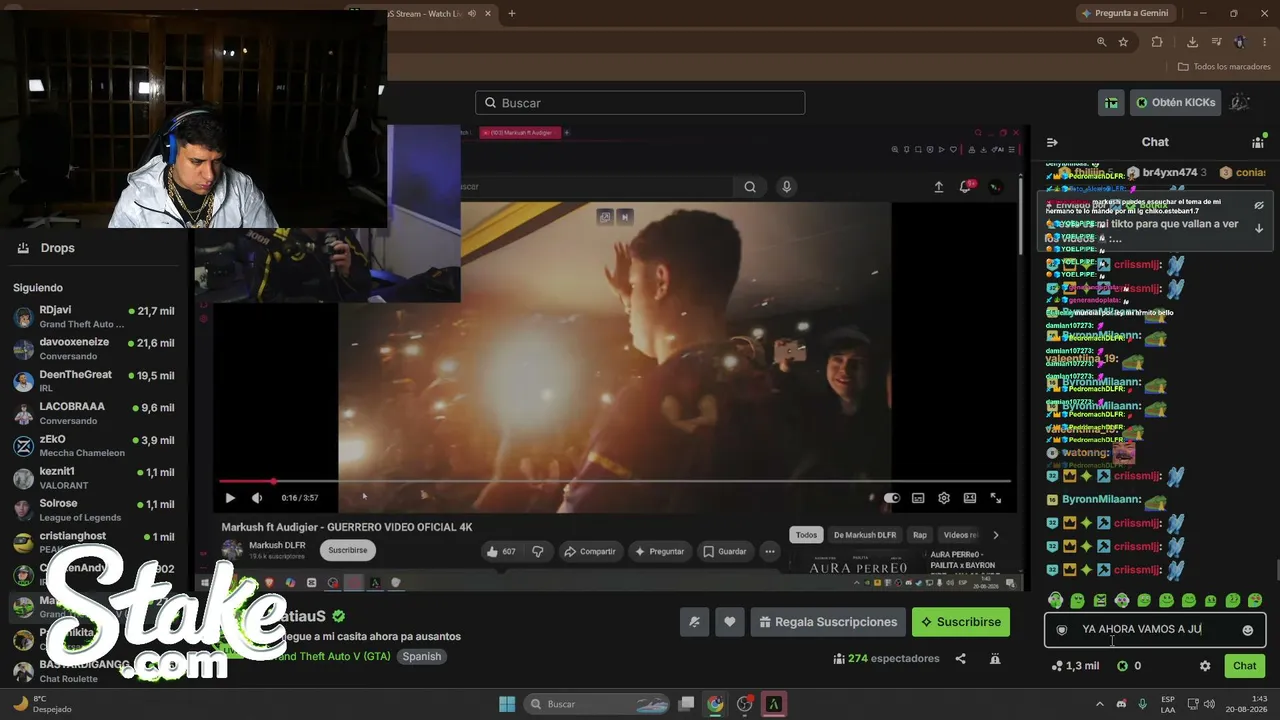Toggle channel notifications bell
The image size is (1280, 720).
695,622
